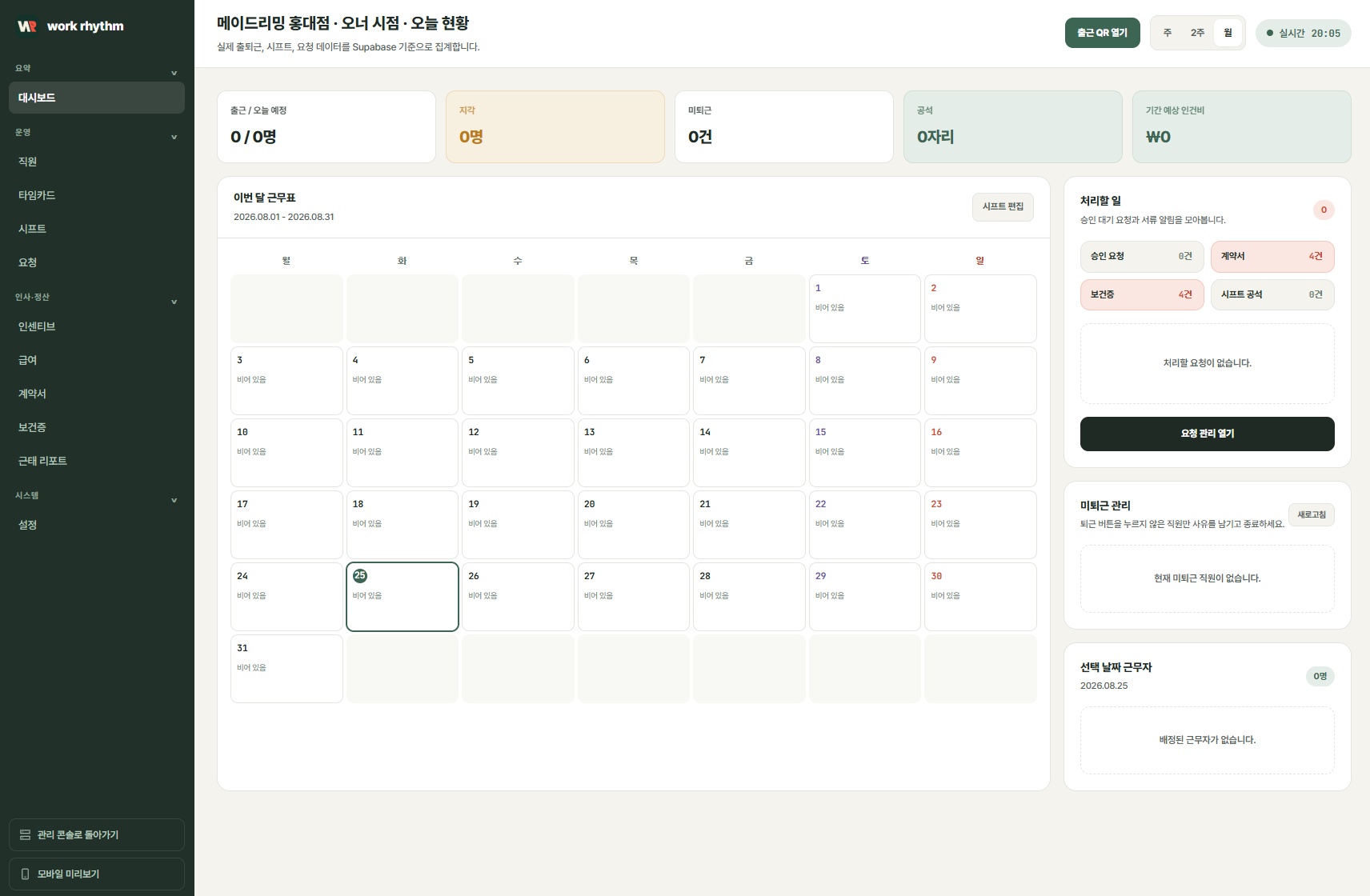Viewport: 1370px width, 896px height.
Task: Click the 모바일 미리보기 button
Action: click(x=97, y=874)
